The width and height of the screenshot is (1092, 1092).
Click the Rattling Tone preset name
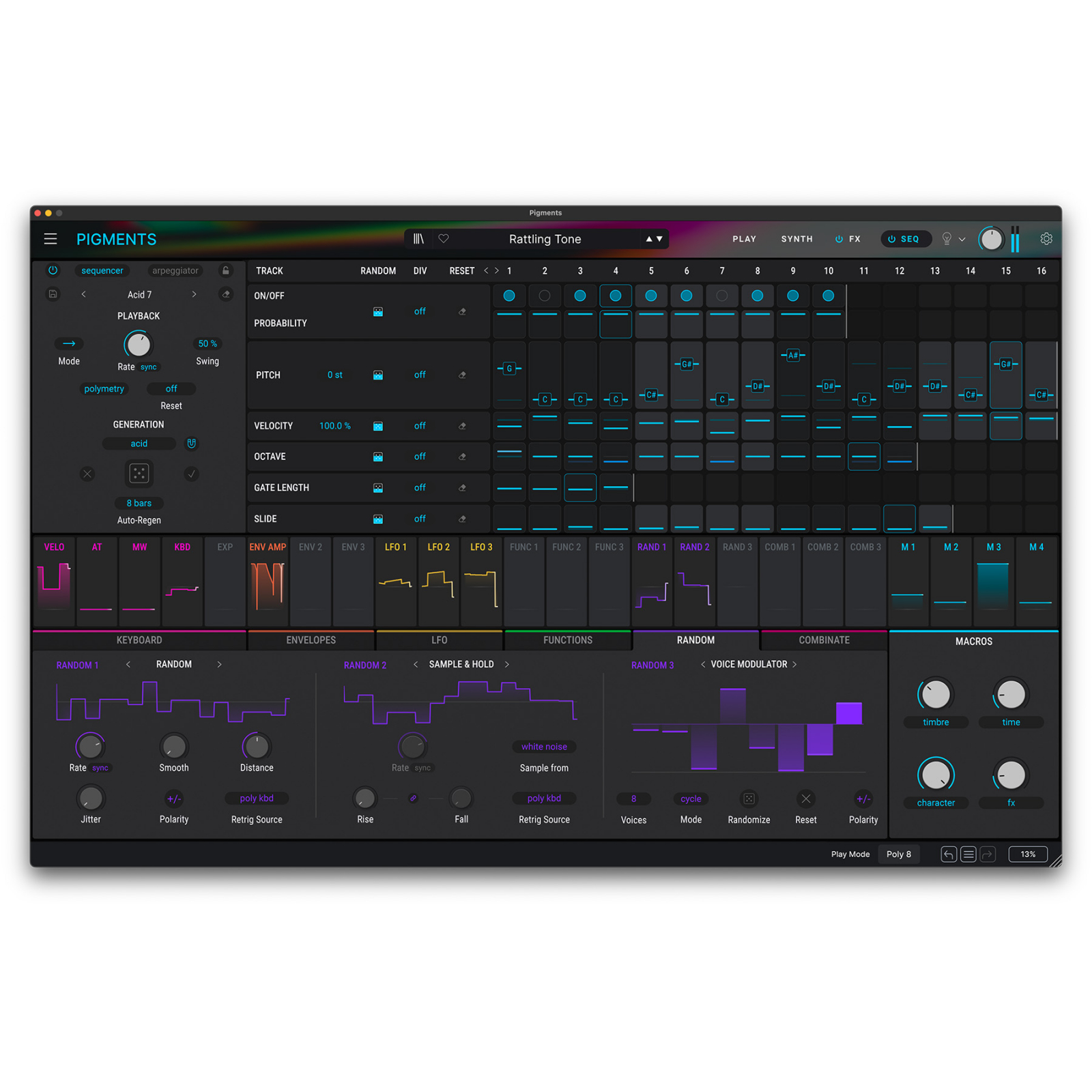coord(545,239)
